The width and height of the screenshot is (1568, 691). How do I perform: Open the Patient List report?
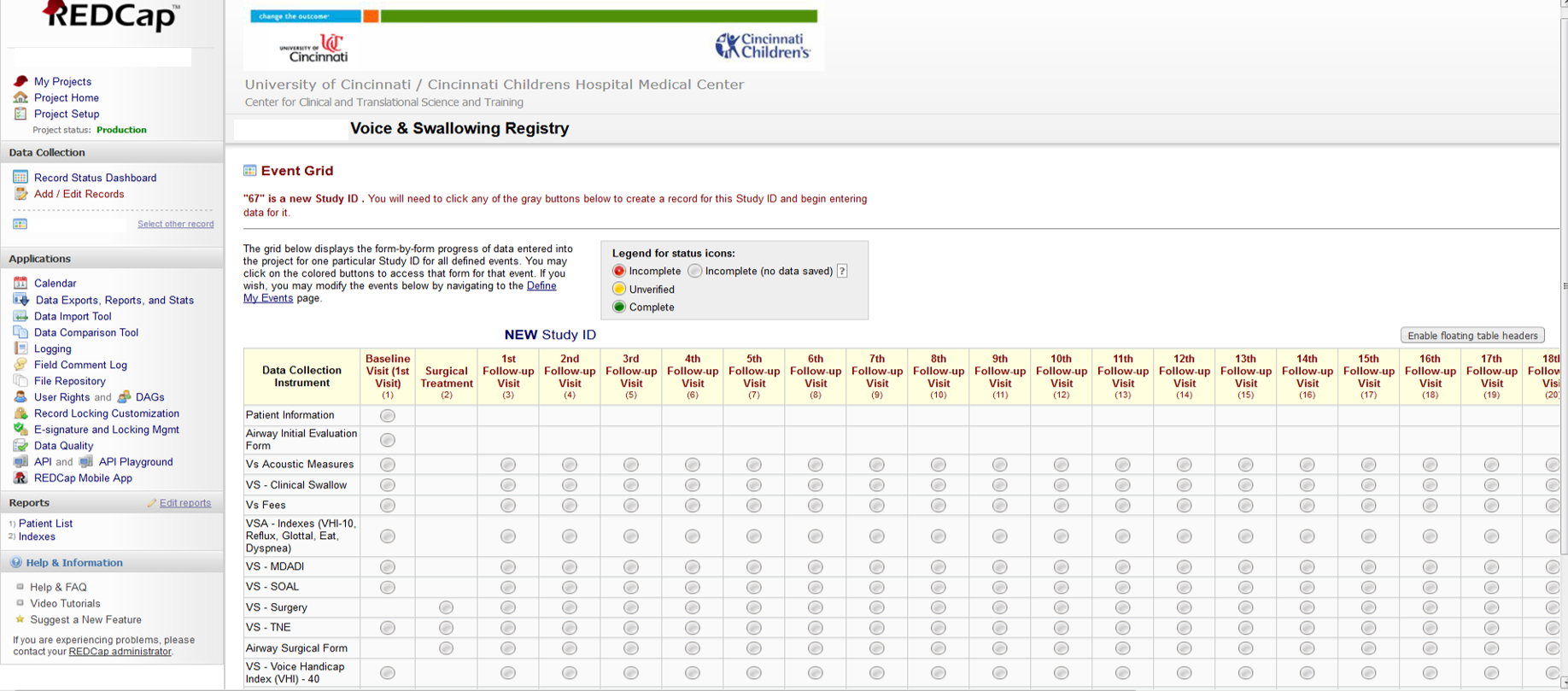pyautogui.click(x=45, y=524)
